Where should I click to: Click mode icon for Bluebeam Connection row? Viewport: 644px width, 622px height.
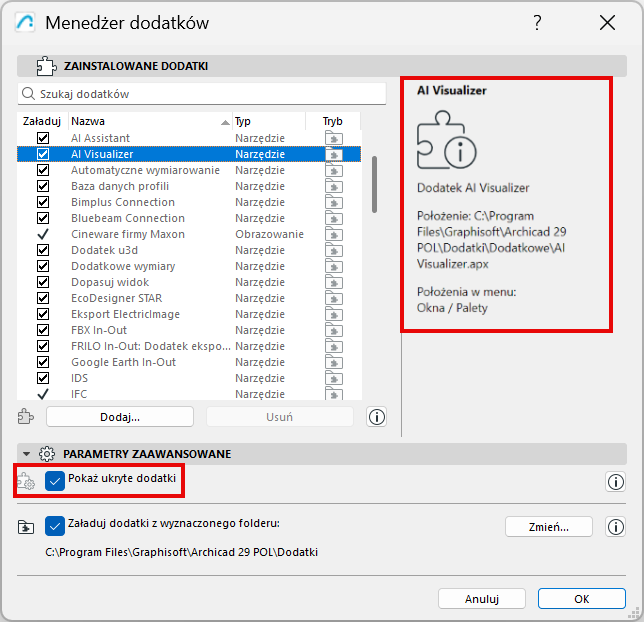pyautogui.click(x=334, y=218)
